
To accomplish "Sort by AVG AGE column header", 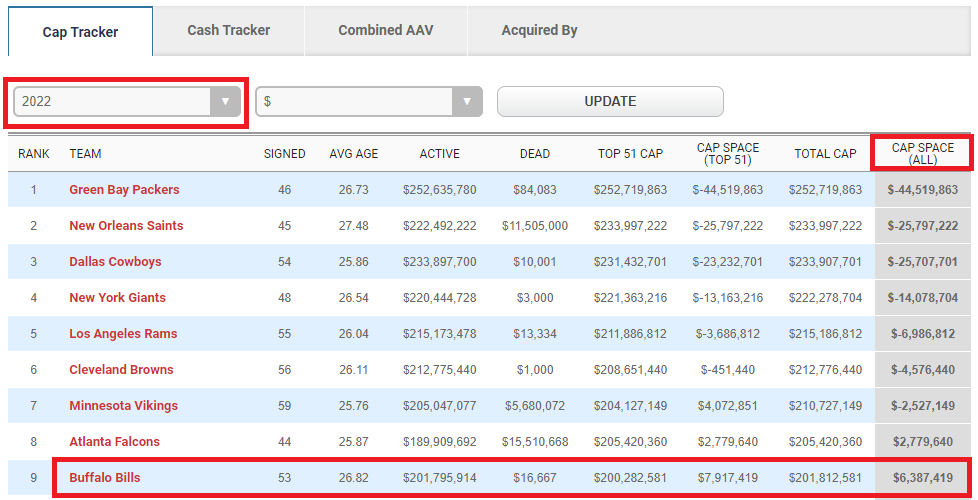I will coord(354,154).
